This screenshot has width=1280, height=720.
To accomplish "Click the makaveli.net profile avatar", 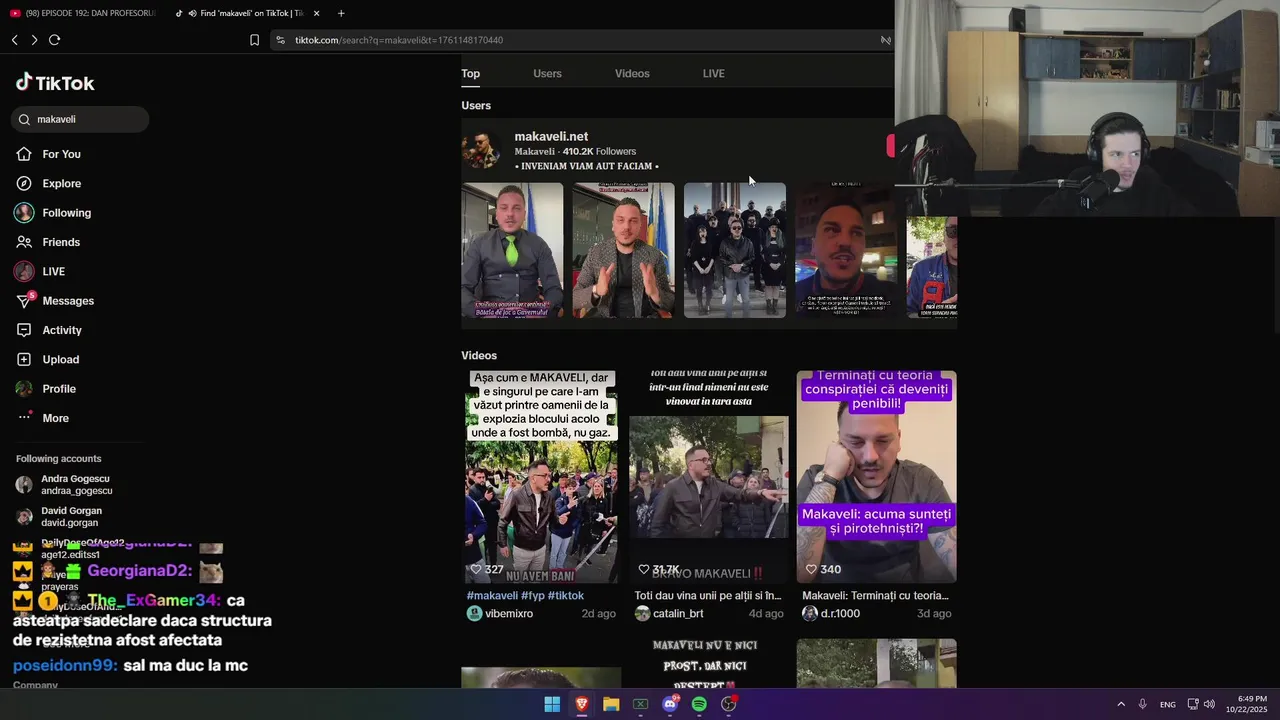I will pyautogui.click(x=481, y=150).
